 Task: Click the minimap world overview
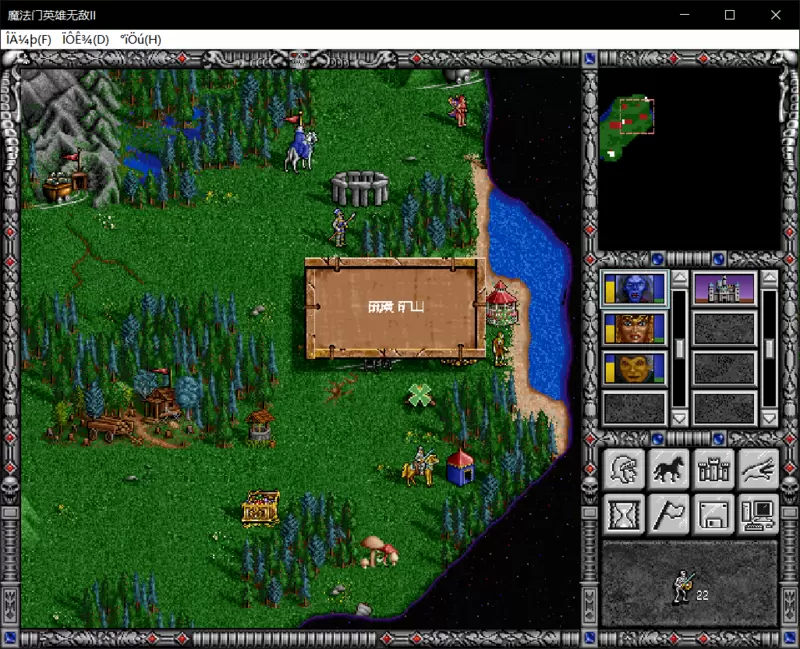coord(689,159)
